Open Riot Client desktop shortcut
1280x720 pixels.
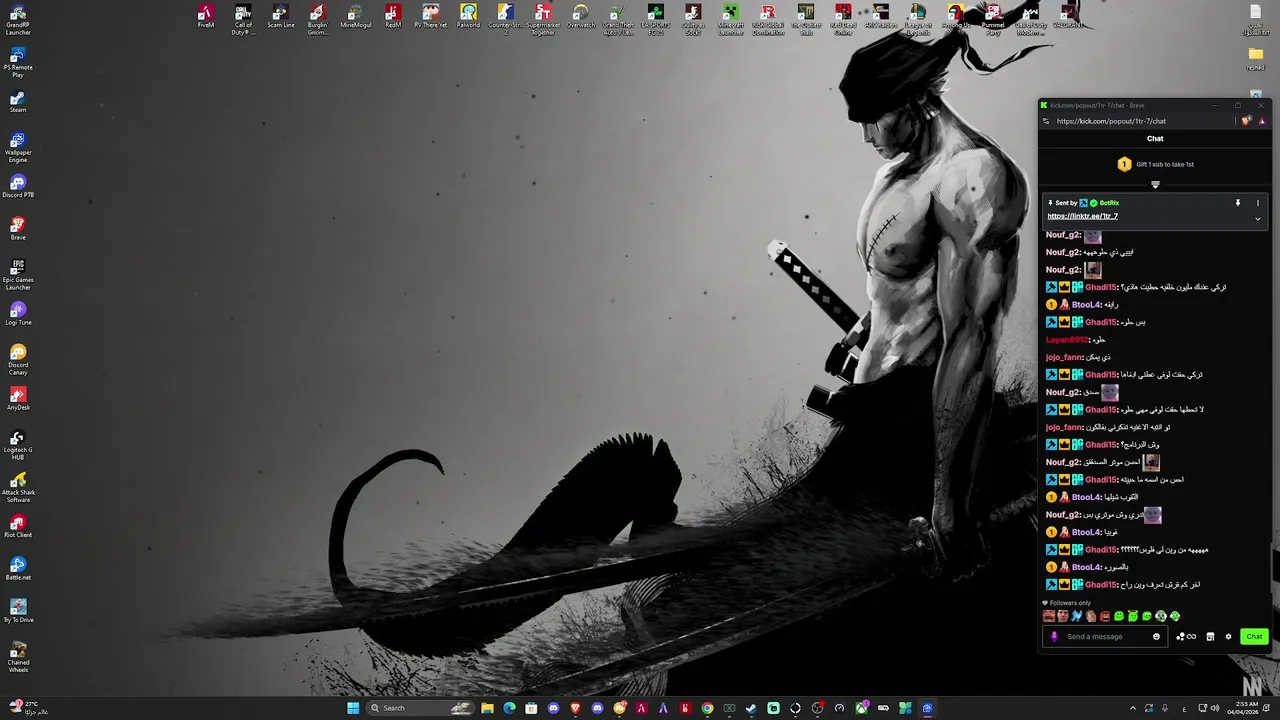(18, 526)
